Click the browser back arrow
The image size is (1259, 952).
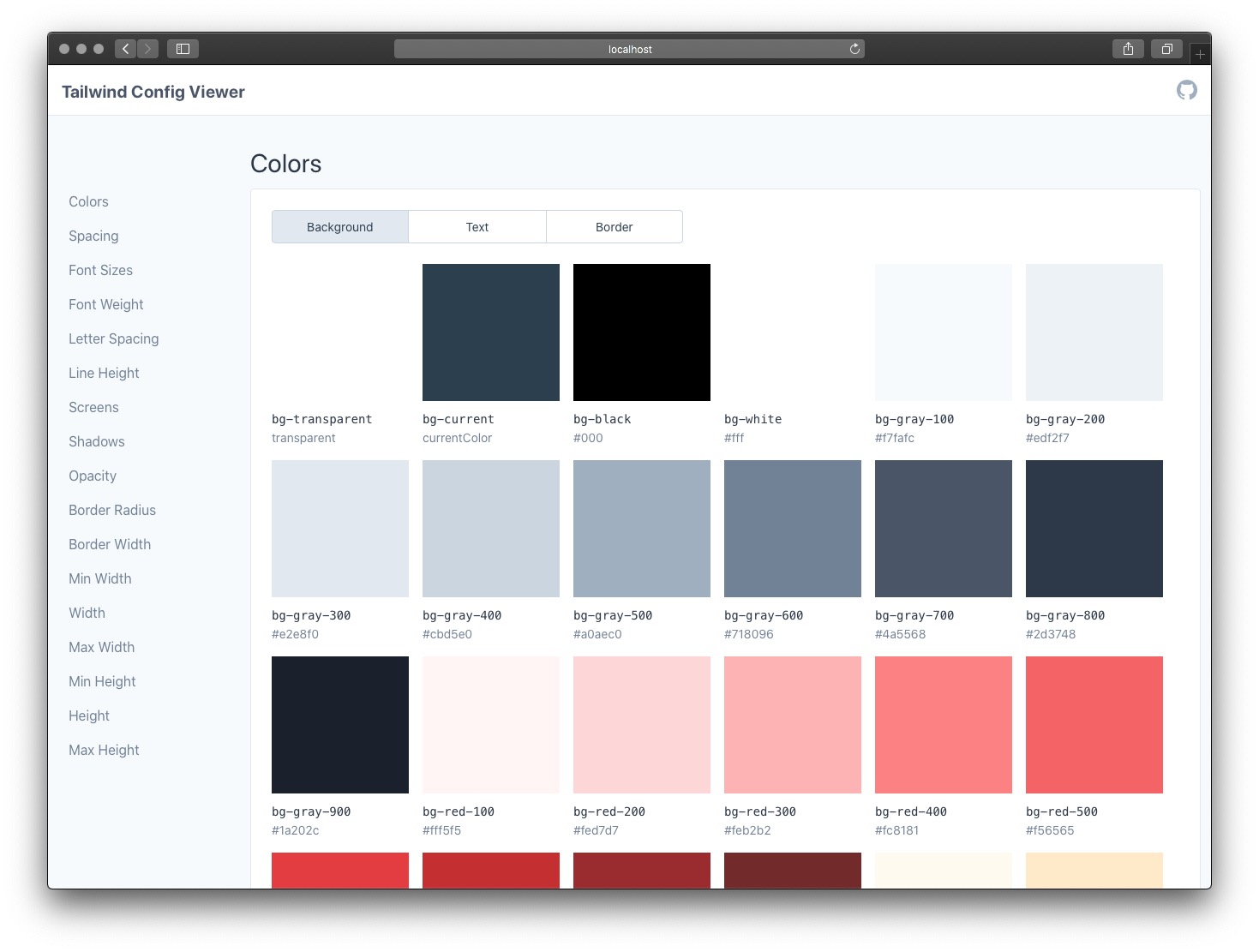click(125, 49)
